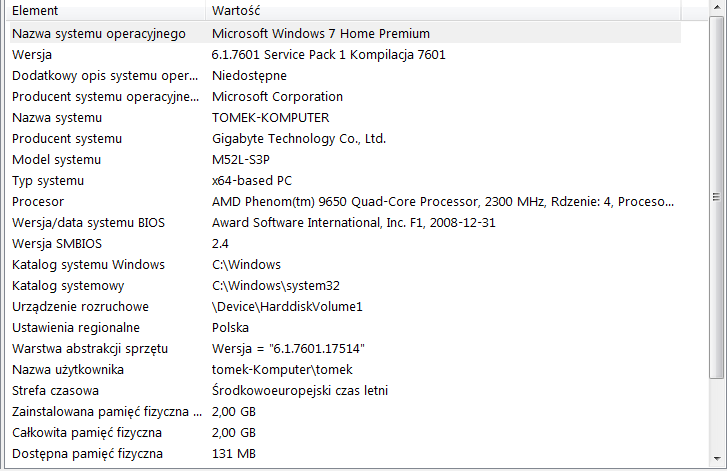This screenshot has height=471, width=727.
Task: Select the Wersja row
Action: tap(345, 55)
